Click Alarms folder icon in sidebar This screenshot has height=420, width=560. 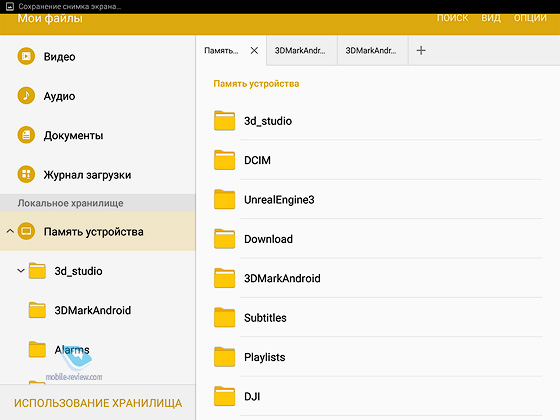37,349
